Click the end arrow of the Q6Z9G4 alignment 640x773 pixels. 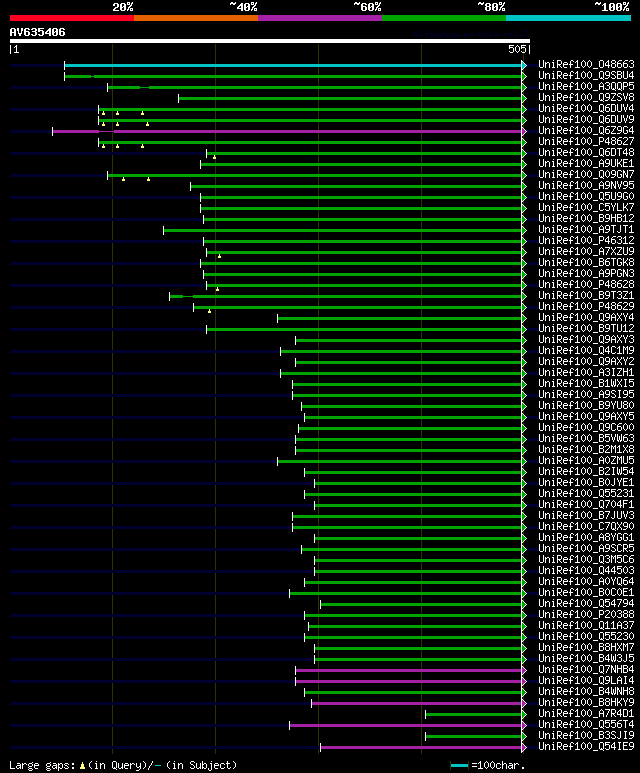524,132
